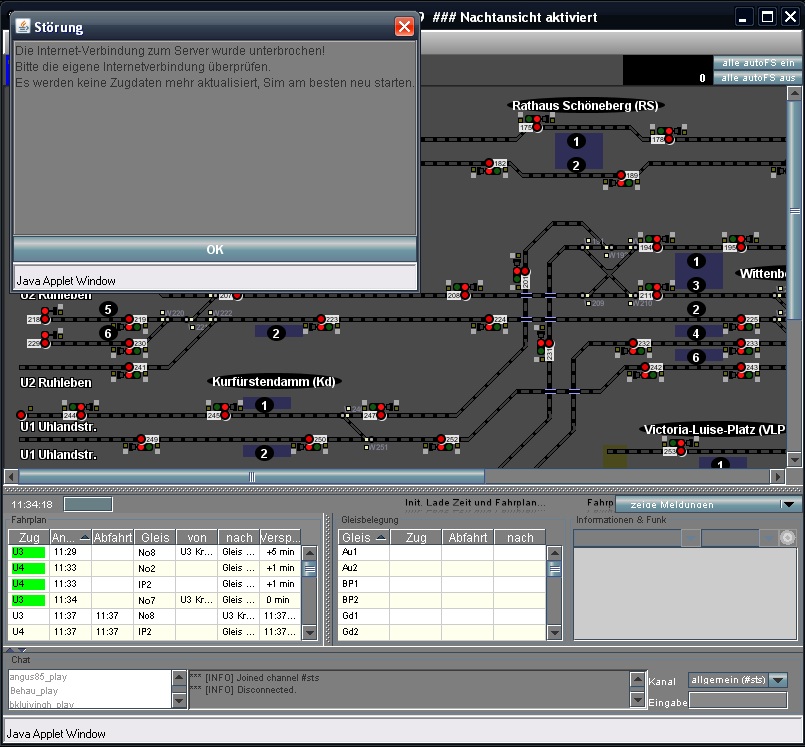Select signal 249 on the lower track
The image size is (805, 747).
142,444
